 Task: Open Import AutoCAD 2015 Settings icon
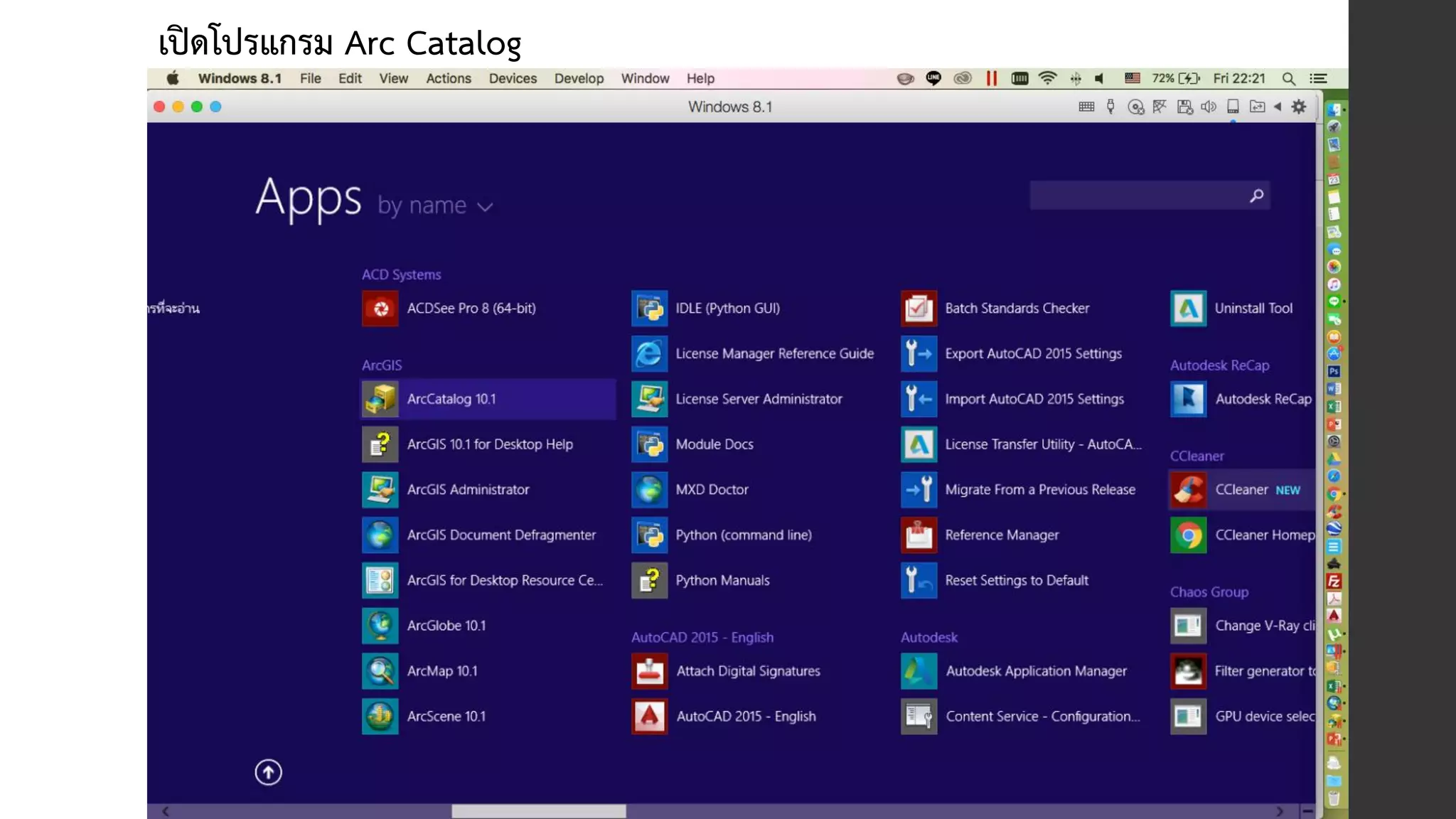[x=919, y=399]
